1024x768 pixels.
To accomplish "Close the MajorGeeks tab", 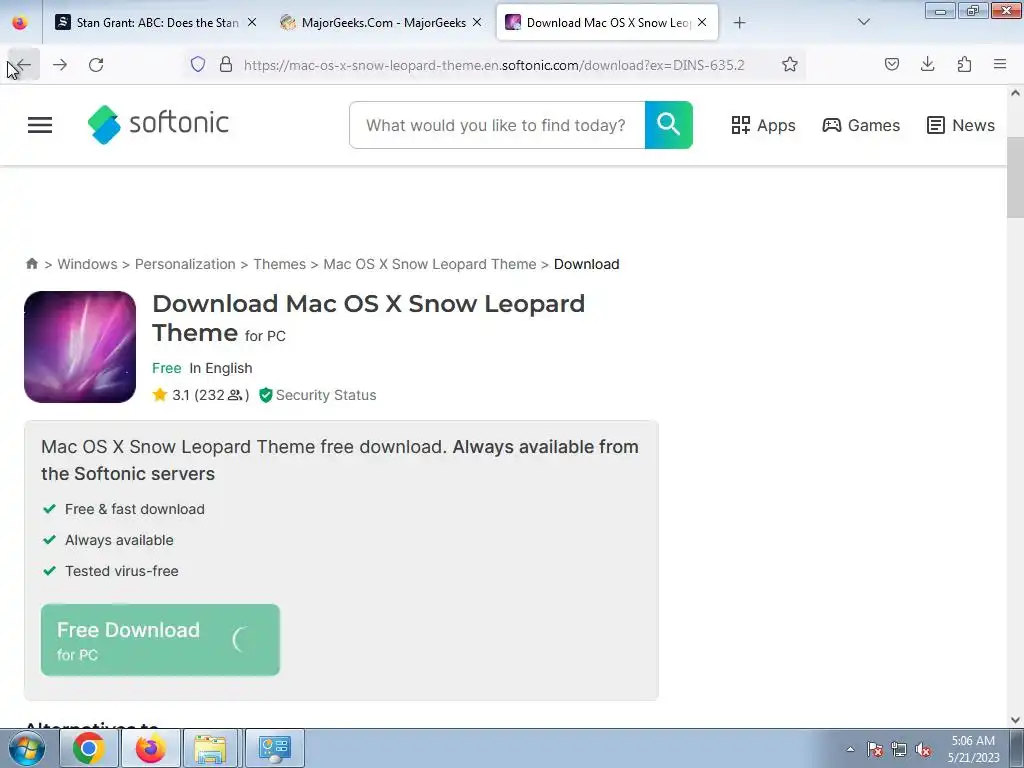I will 477,22.
